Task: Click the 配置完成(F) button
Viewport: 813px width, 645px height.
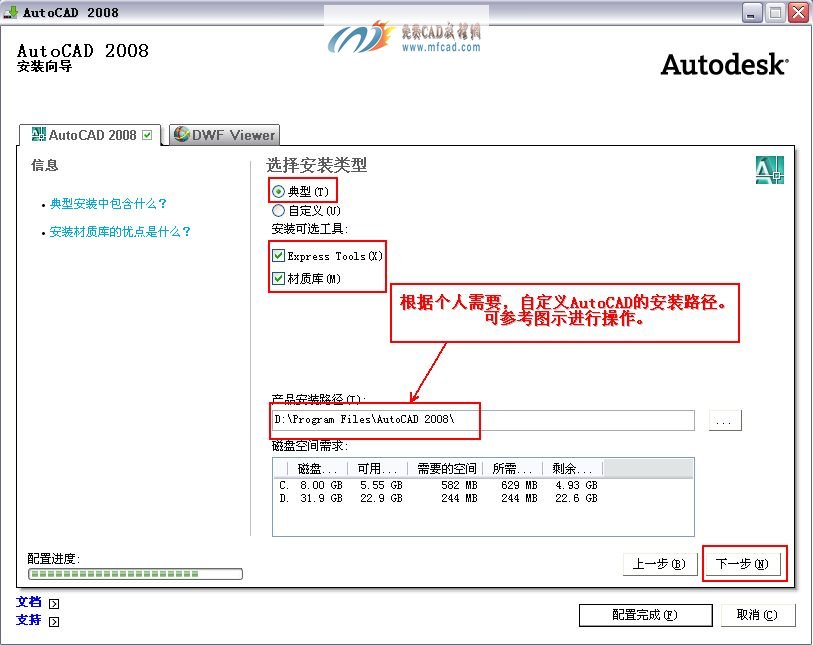Action: (646, 615)
